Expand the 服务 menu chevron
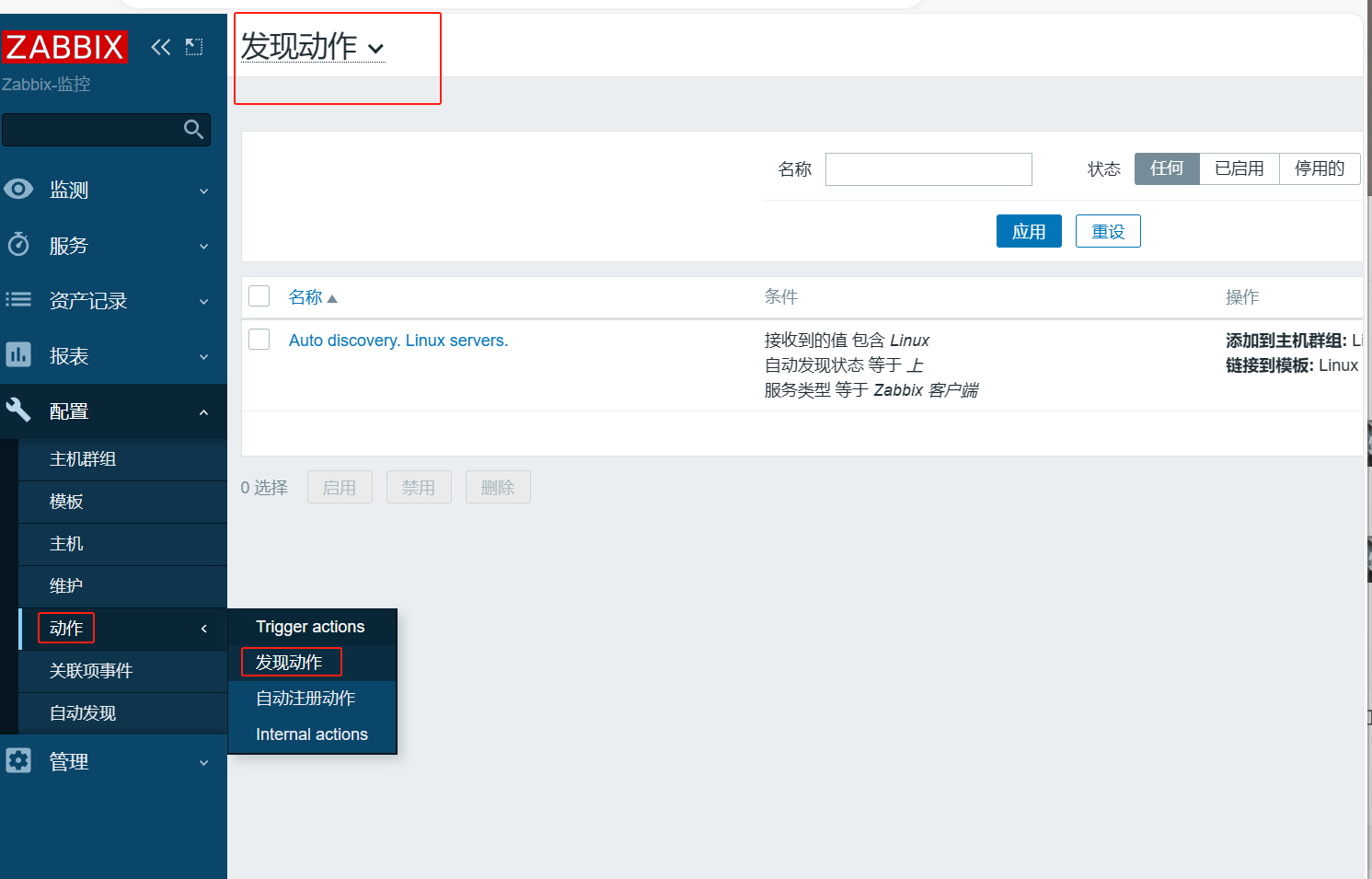This screenshot has height=879, width=1372. [x=203, y=247]
